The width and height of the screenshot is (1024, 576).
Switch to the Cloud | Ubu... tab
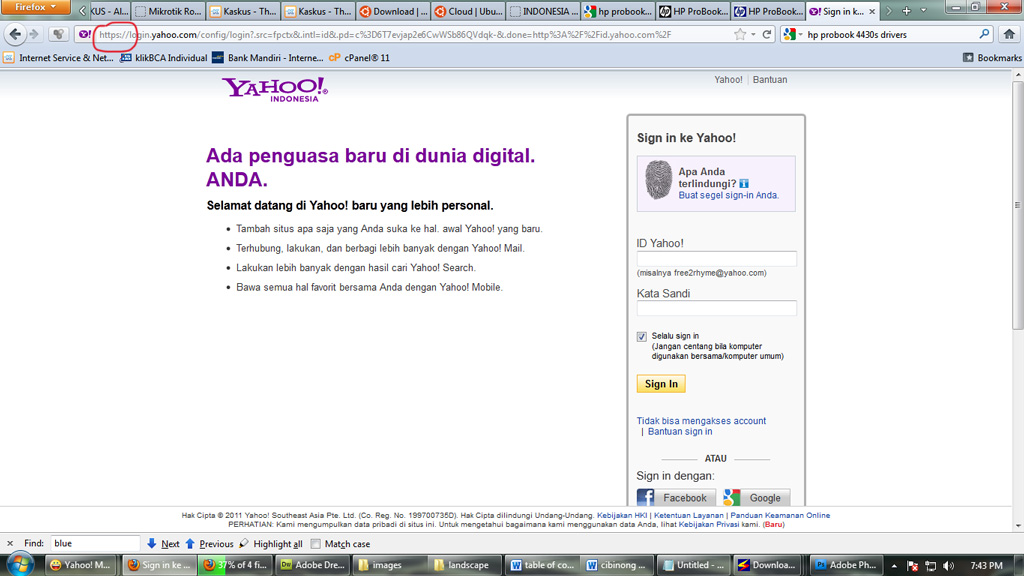pos(467,11)
